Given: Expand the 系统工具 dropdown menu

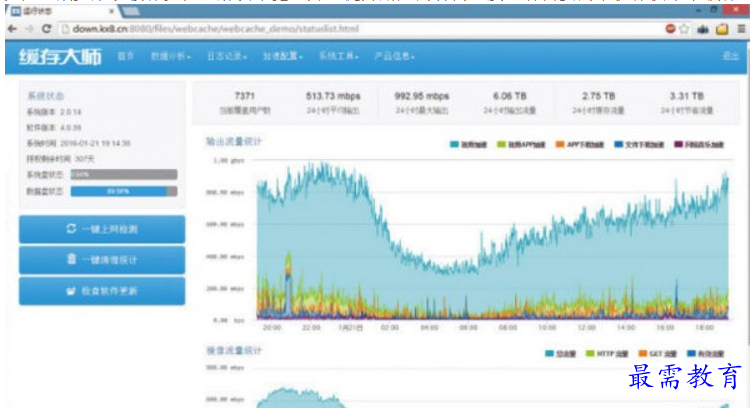Looking at the screenshot, I should [x=339, y=56].
